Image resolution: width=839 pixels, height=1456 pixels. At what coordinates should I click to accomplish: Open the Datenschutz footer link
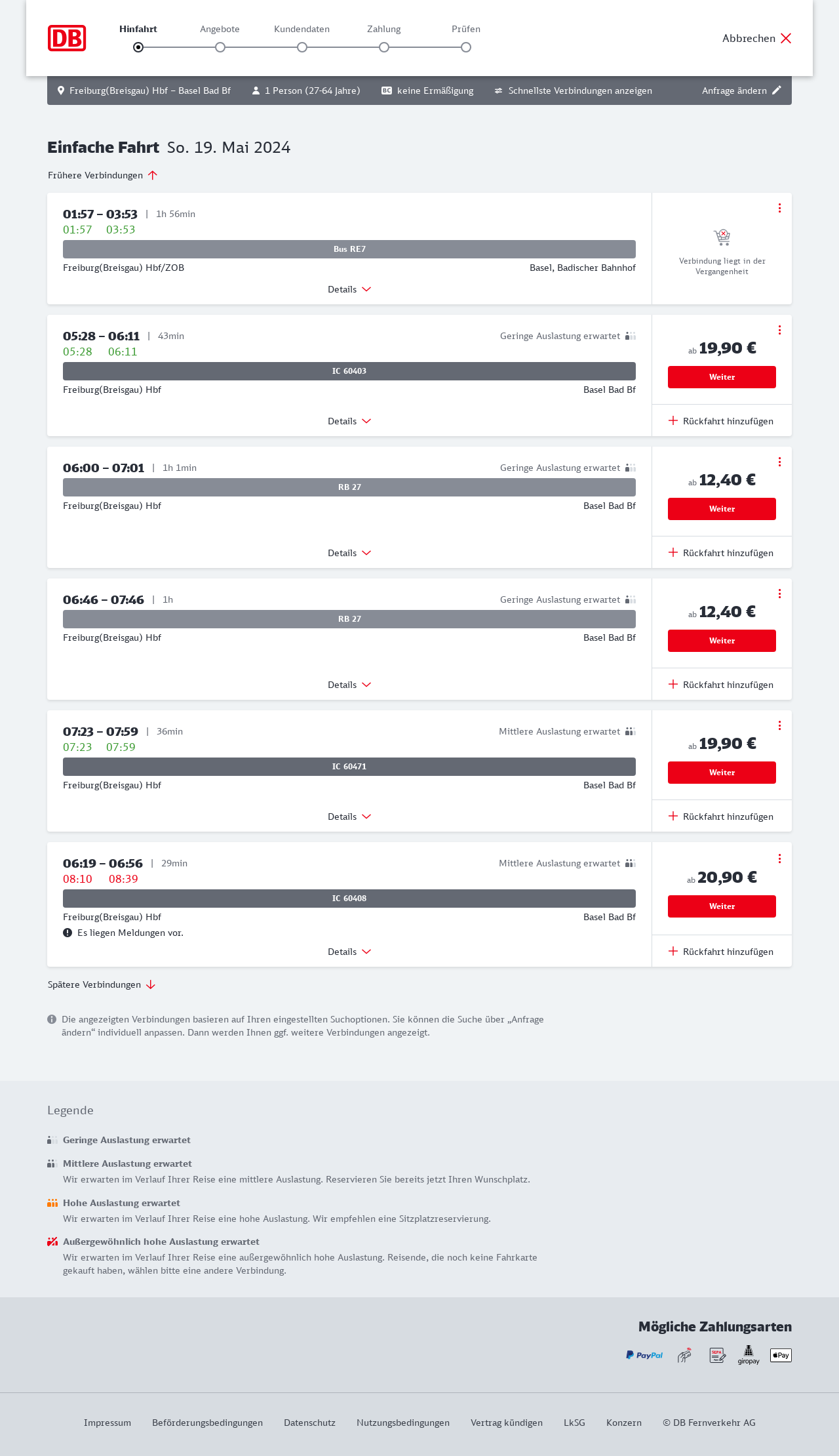(x=309, y=1423)
